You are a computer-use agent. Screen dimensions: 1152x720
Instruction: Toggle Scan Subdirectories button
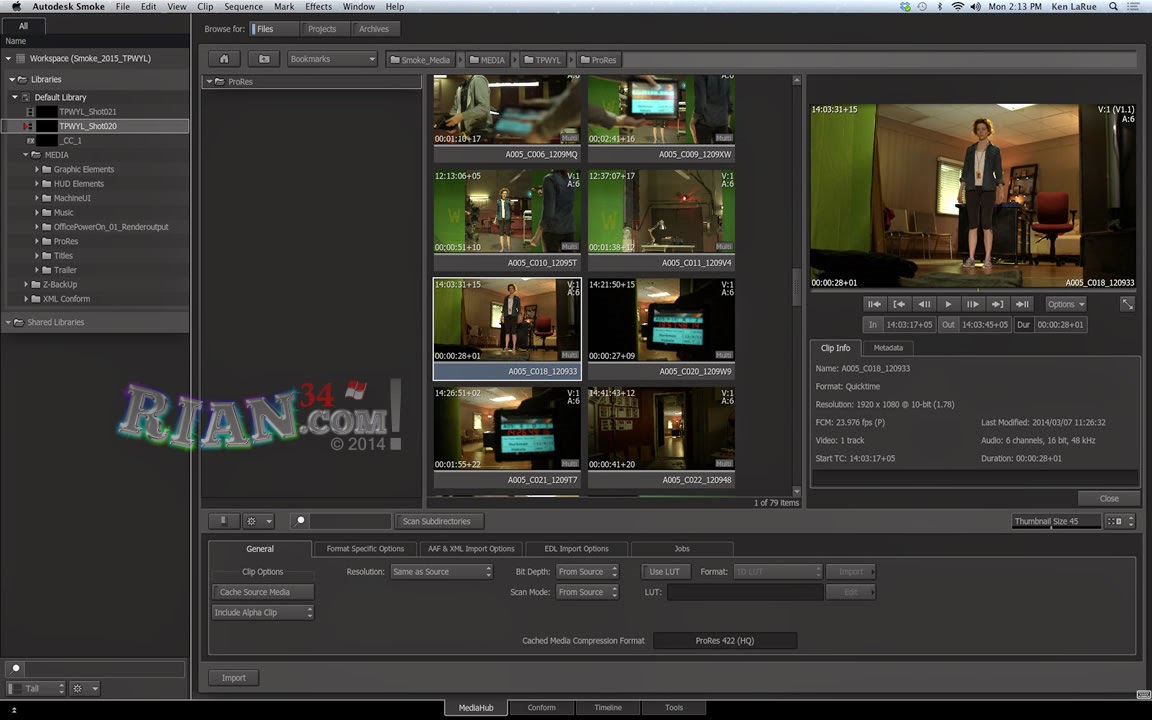pos(439,521)
